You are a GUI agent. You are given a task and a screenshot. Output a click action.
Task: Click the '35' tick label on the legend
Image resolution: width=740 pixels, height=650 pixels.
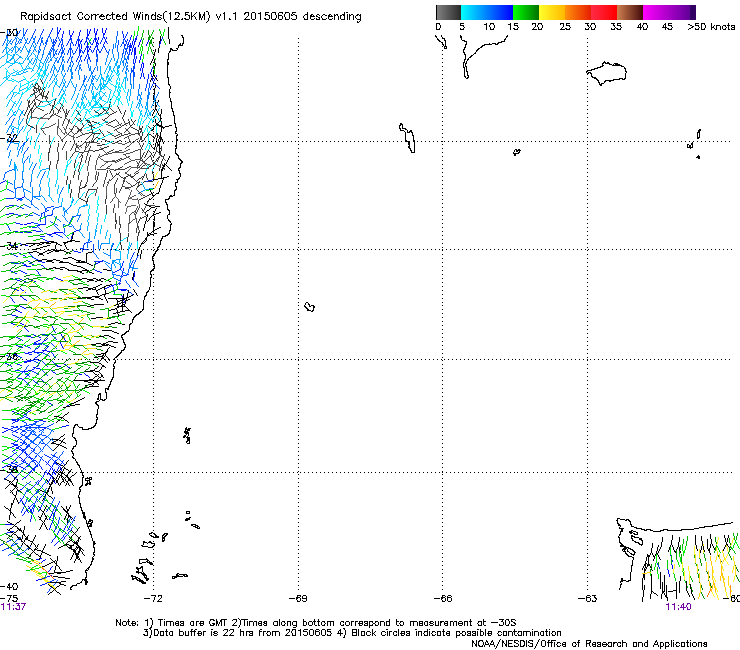click(616, 27)
